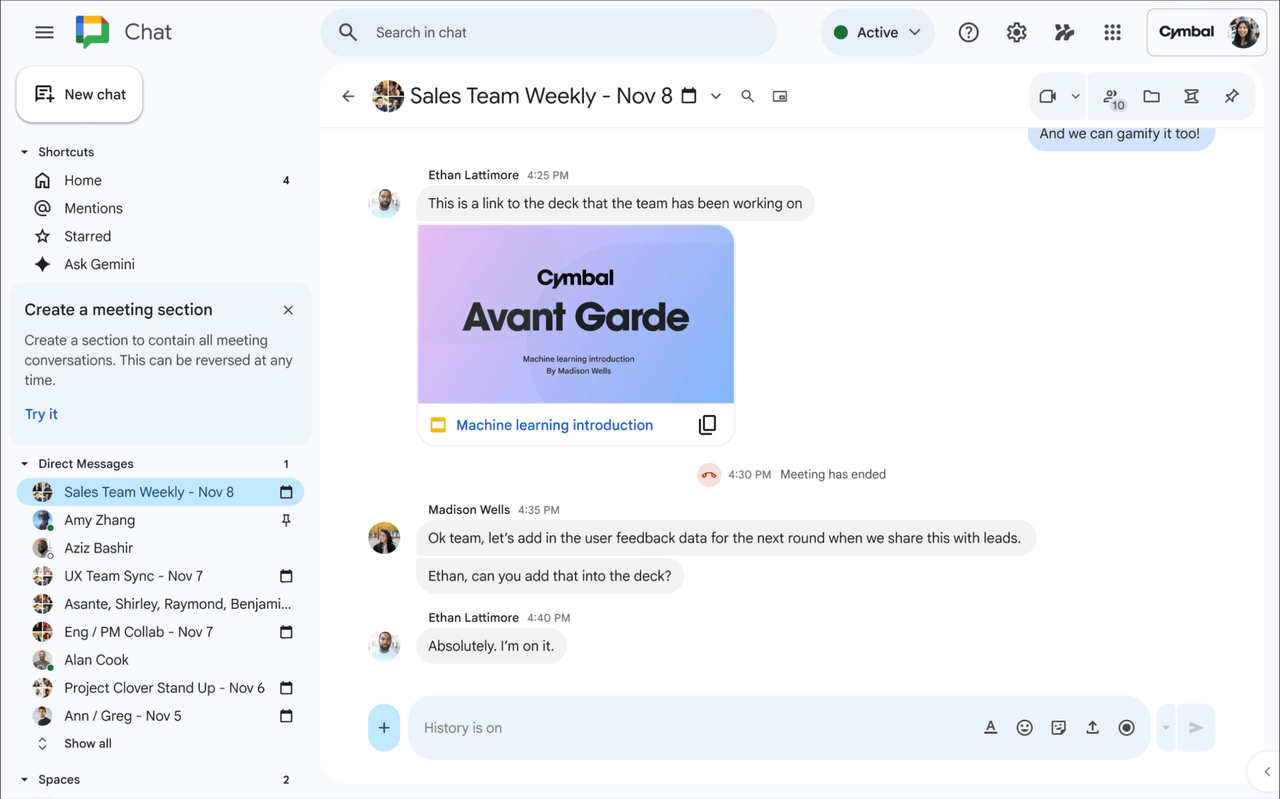This screenshot has width=1280, height=799.
Task: Change your Active availability status
Action: pyautogui.click(x=877, y=31)
